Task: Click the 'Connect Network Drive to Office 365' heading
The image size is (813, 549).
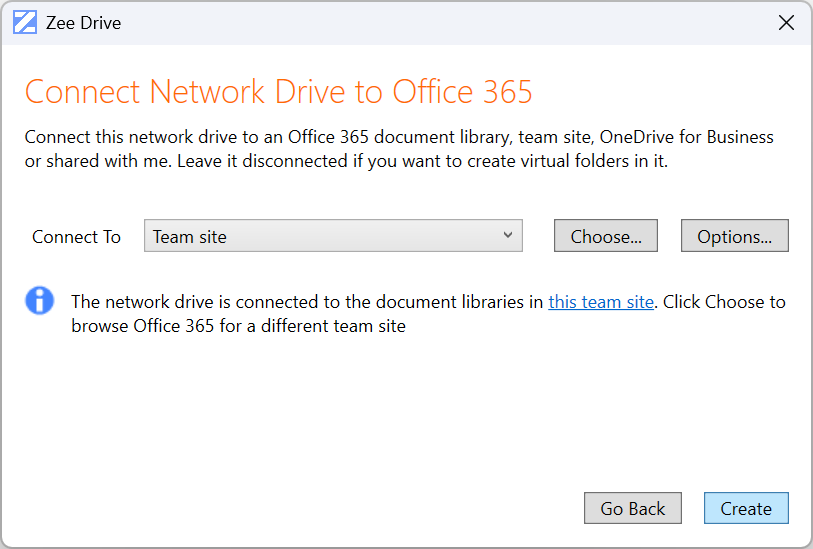Action: (x=278, y=92)
